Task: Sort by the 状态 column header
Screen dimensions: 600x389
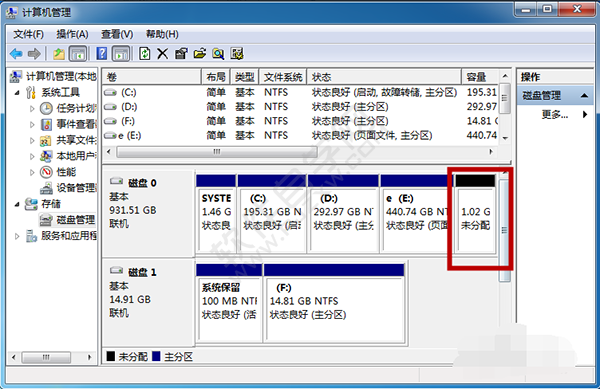Action: [x=384, y=77]
